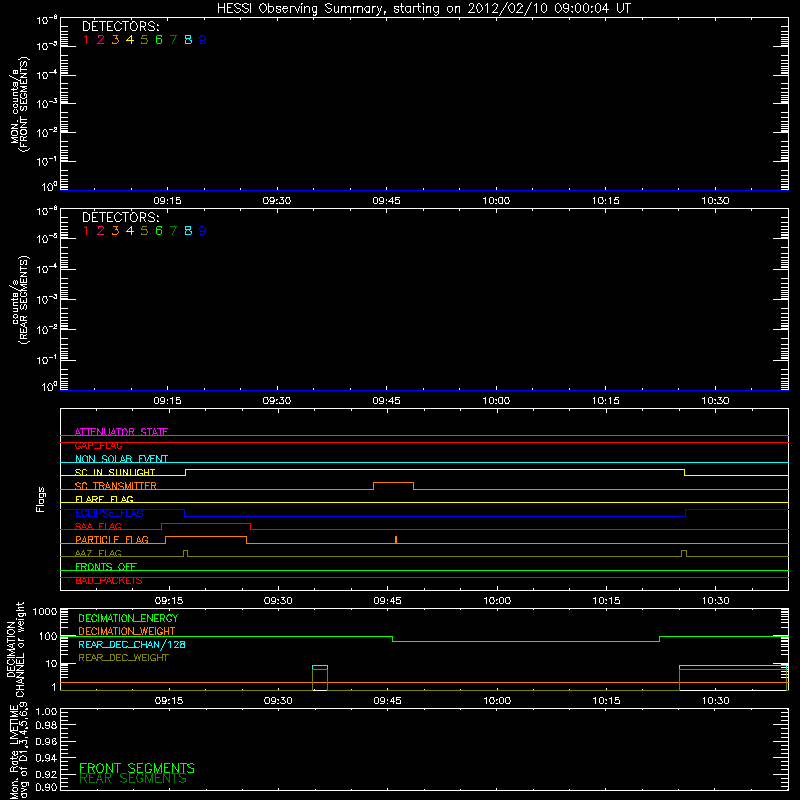This screenshot has width=800, height=800.
Task: Click the cyan rear decimation pulse near 09:35
Action: (x=320, y=666)
